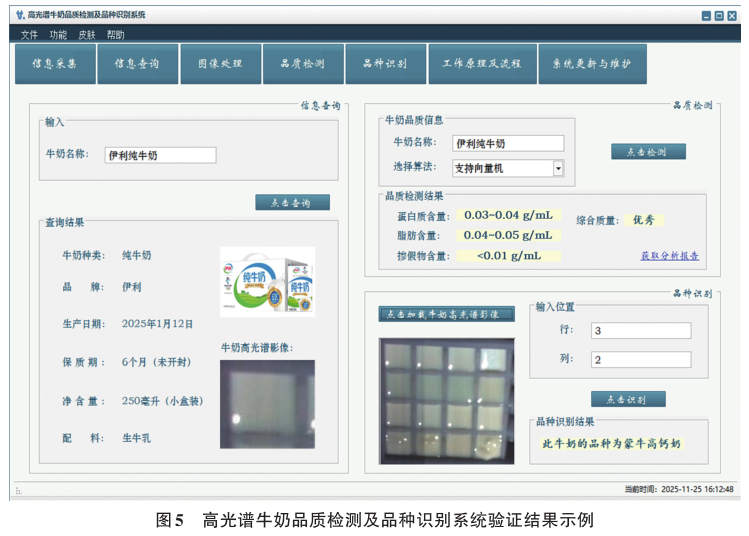Image resolution: width=749 pixels, height=536 pixels.
Task: Open the 帮助 menu
Action: click(116, 34)
